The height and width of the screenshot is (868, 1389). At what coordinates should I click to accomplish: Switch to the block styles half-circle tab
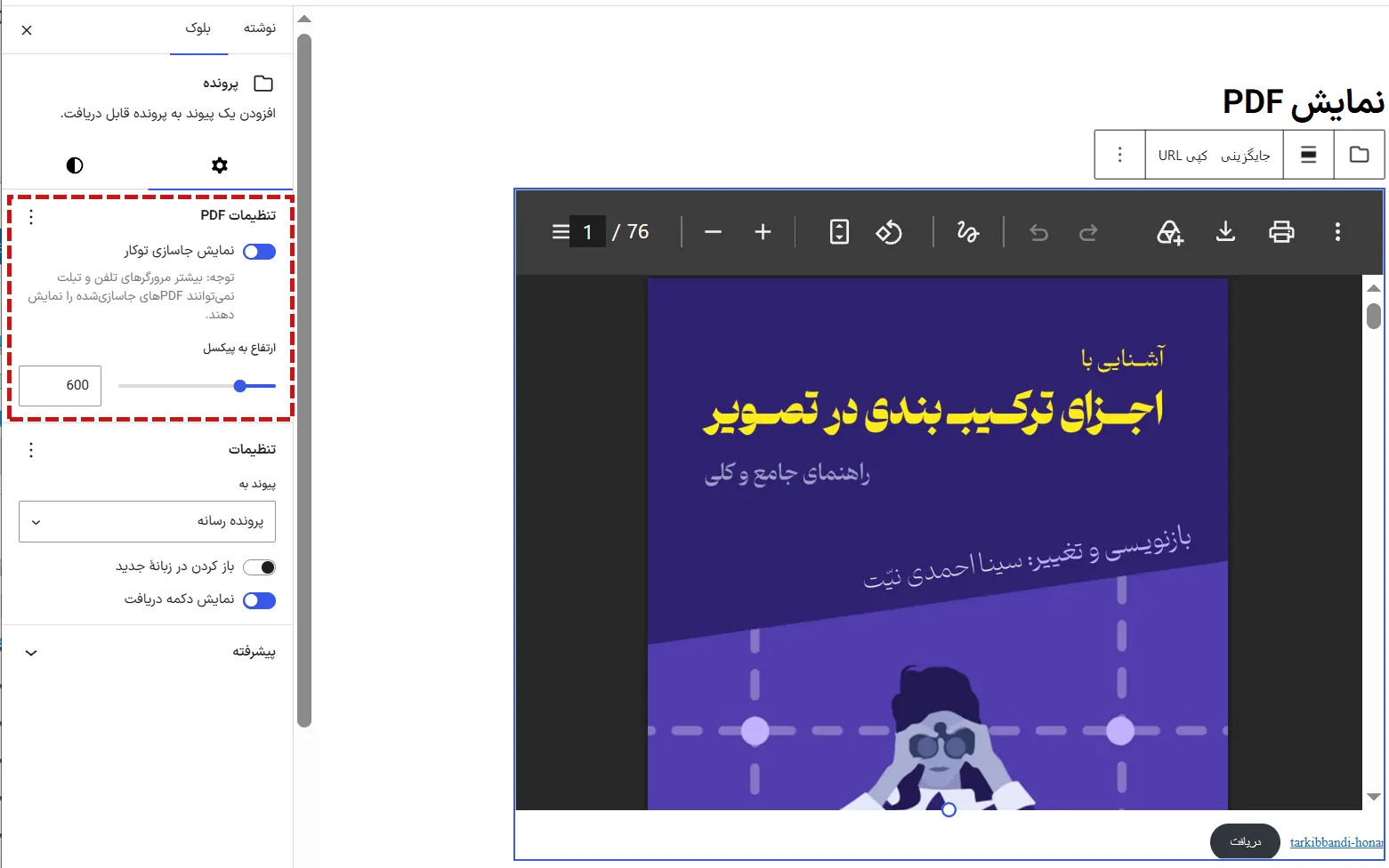coord(75,165)
